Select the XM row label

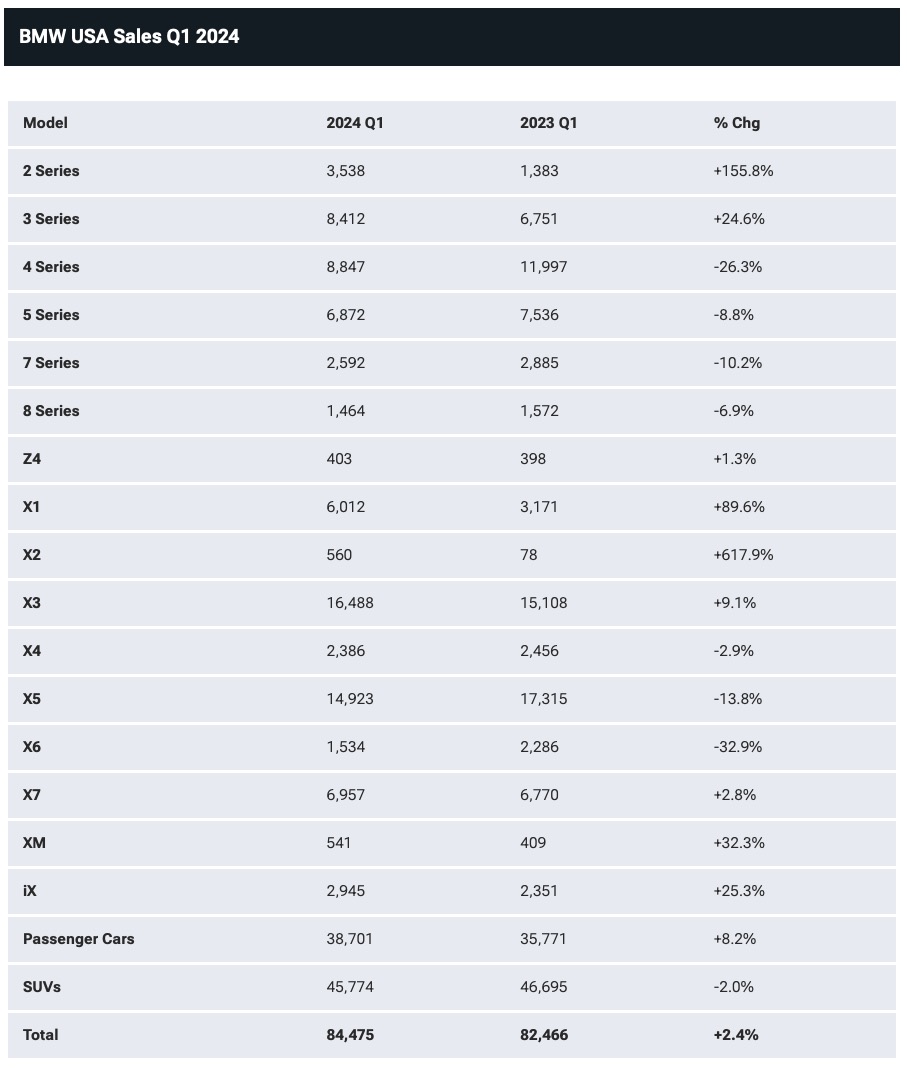click(34, 843)
